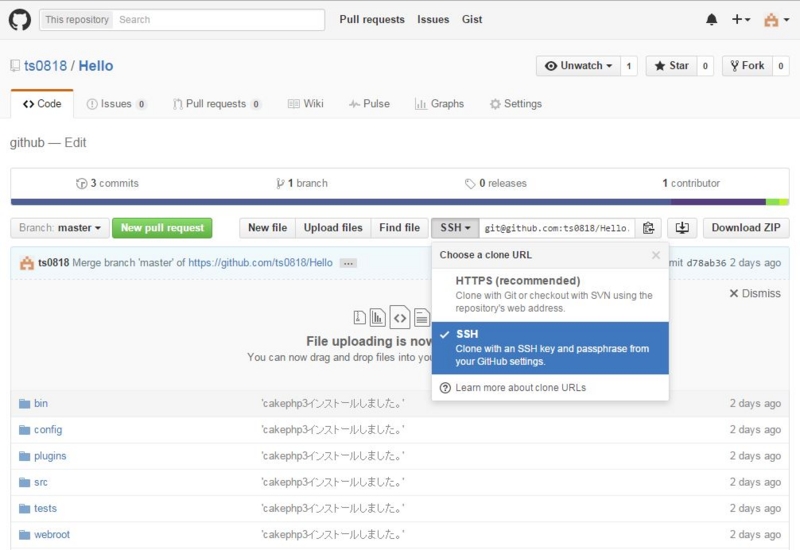The width and height of the screenshot is (800, 550).
Task: Open the Graphs tab
Action: pos(439,104)
